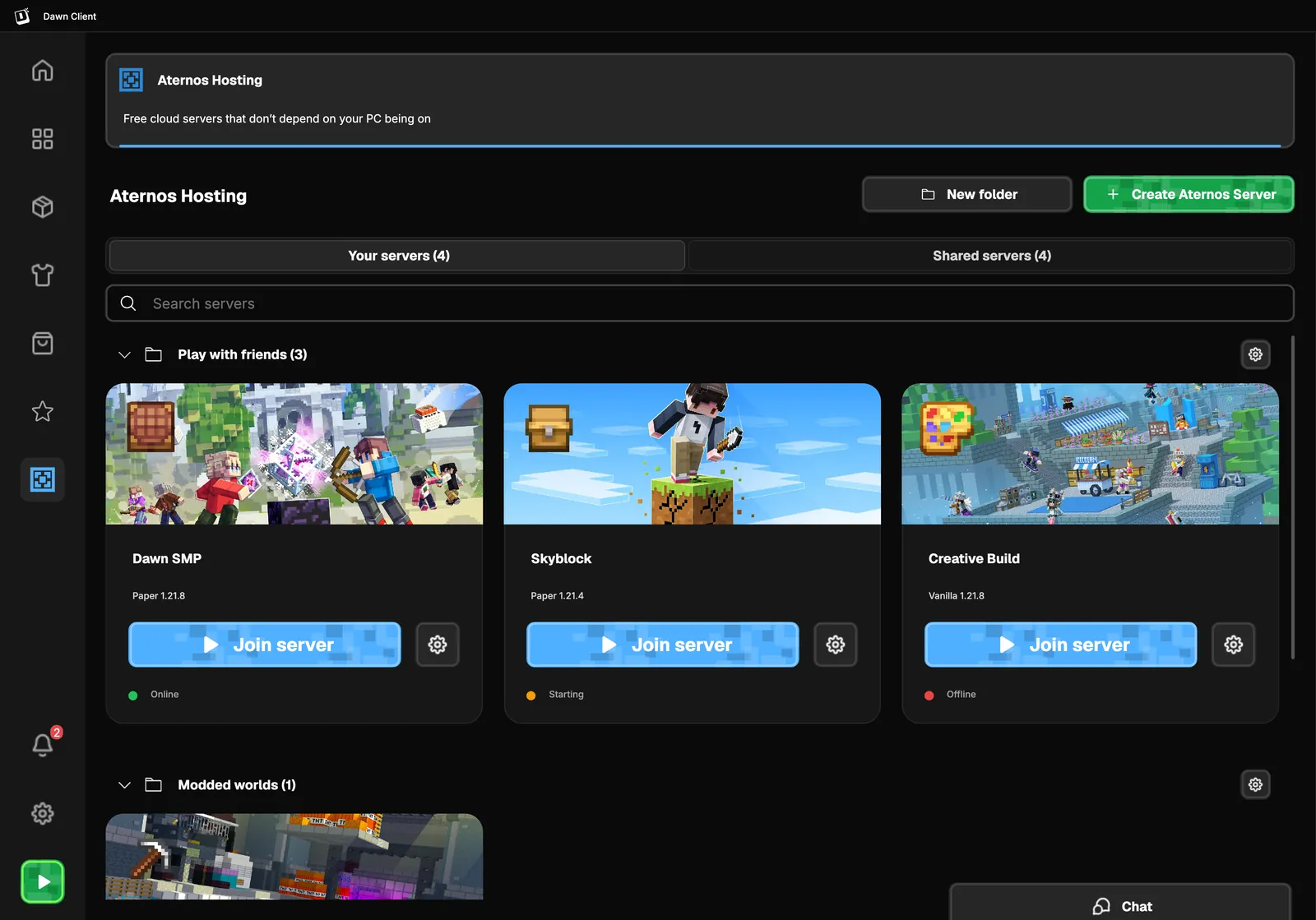Collapse the Play with friends folder
Image resolution: width=1316 pixels, height=920 pixels.
click(x=124, y=355)
